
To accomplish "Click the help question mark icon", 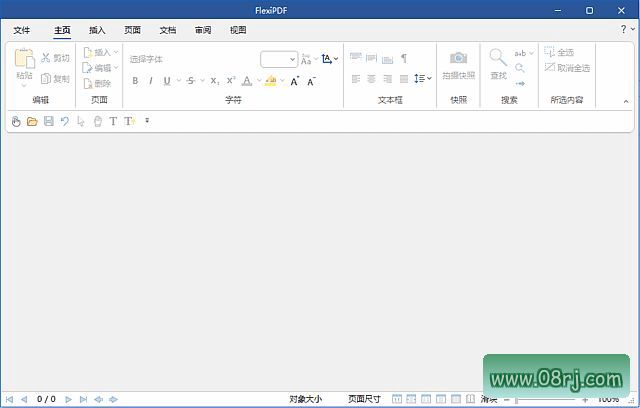I will 623,29.
